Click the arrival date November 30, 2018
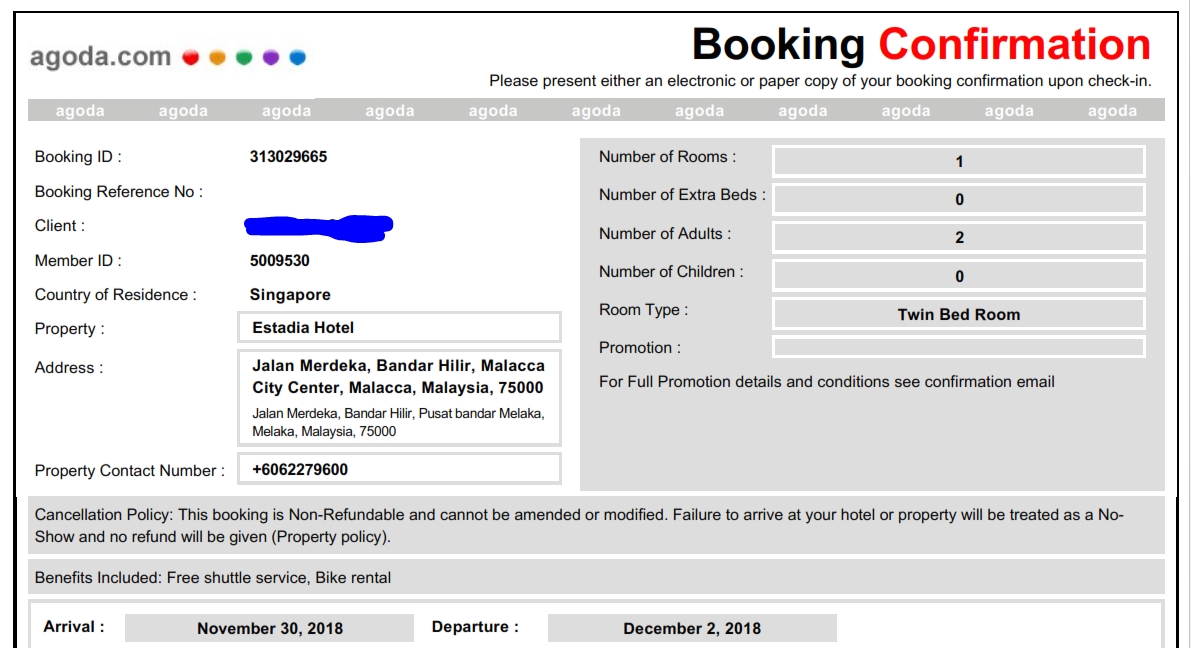1191x648 pixels. pos(270,628)
